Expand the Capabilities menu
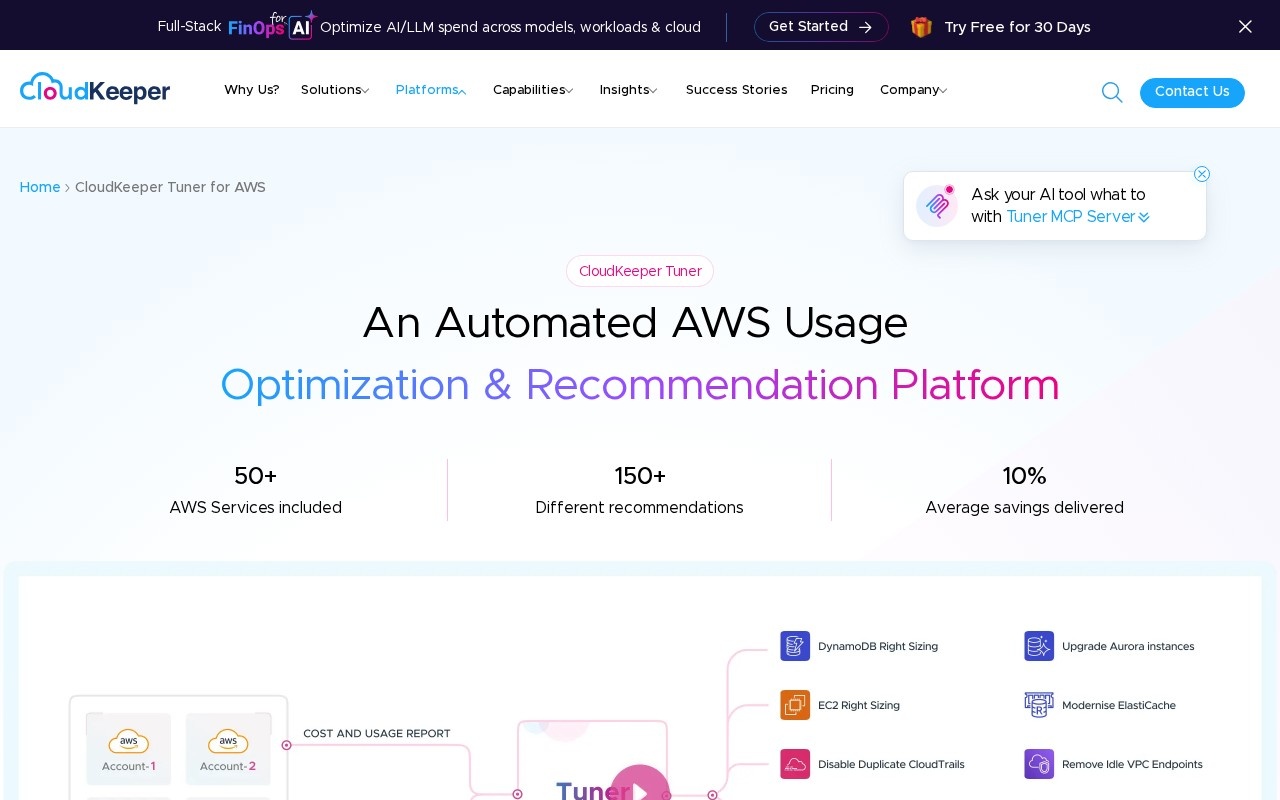This screenshot has width=1280, height=800. [x=533, y=90]
